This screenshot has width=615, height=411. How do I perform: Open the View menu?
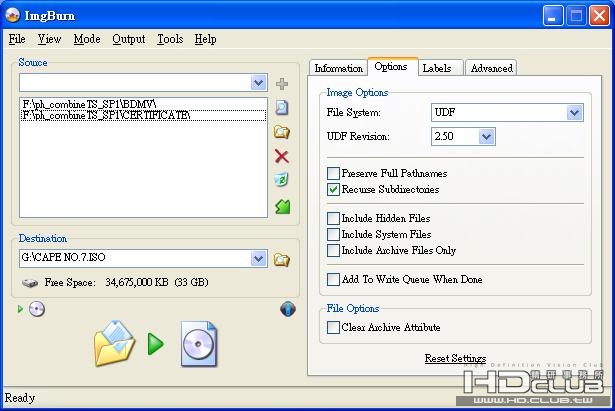49,39
